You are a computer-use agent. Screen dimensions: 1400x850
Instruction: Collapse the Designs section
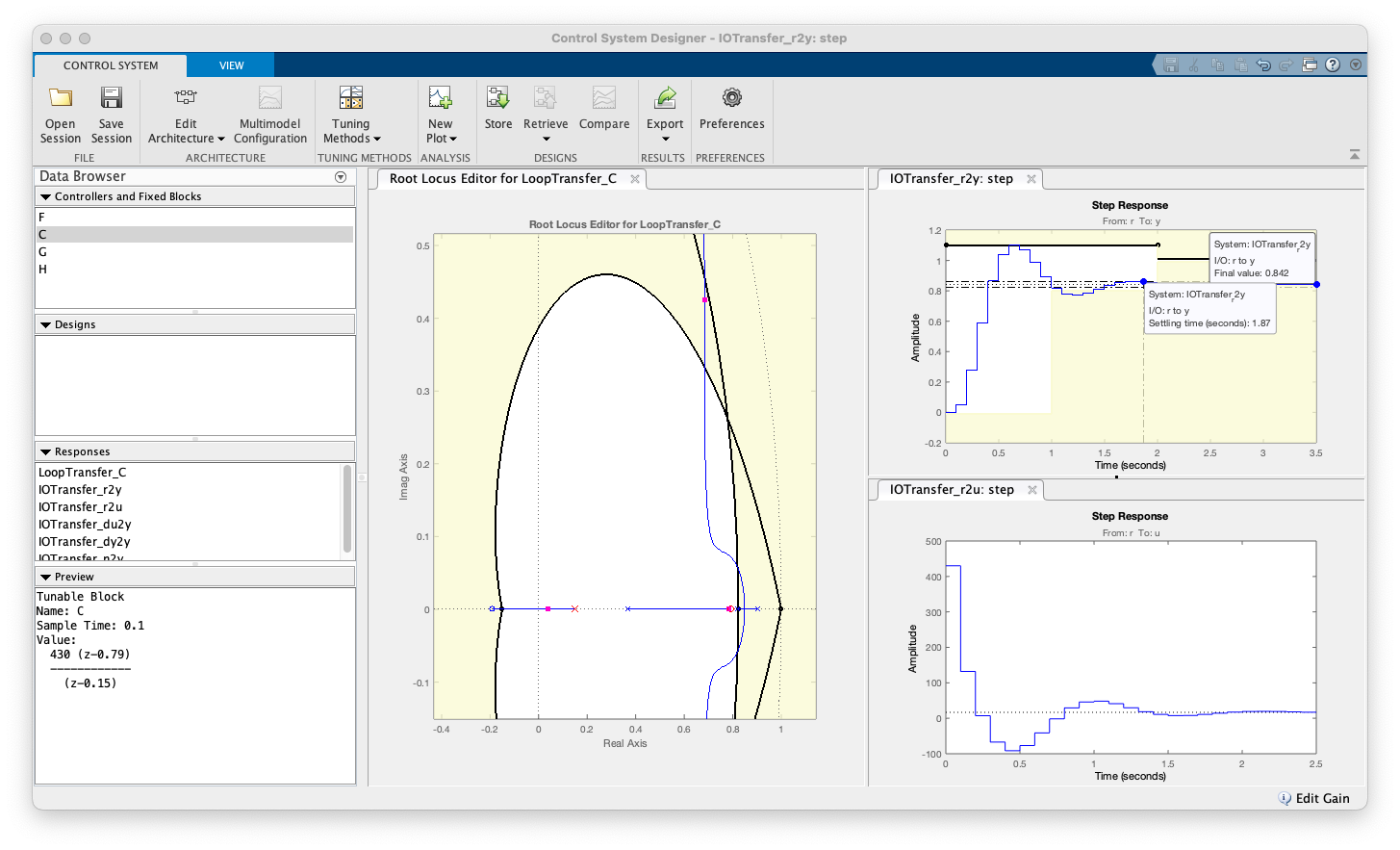(45, 324)
